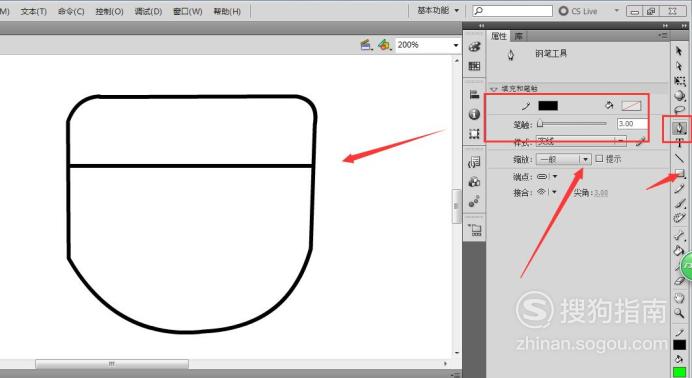This screenshot has height=378, width=692.
Task: Select the Text tool
Action: pyautogui.click(x=679, y=142)
